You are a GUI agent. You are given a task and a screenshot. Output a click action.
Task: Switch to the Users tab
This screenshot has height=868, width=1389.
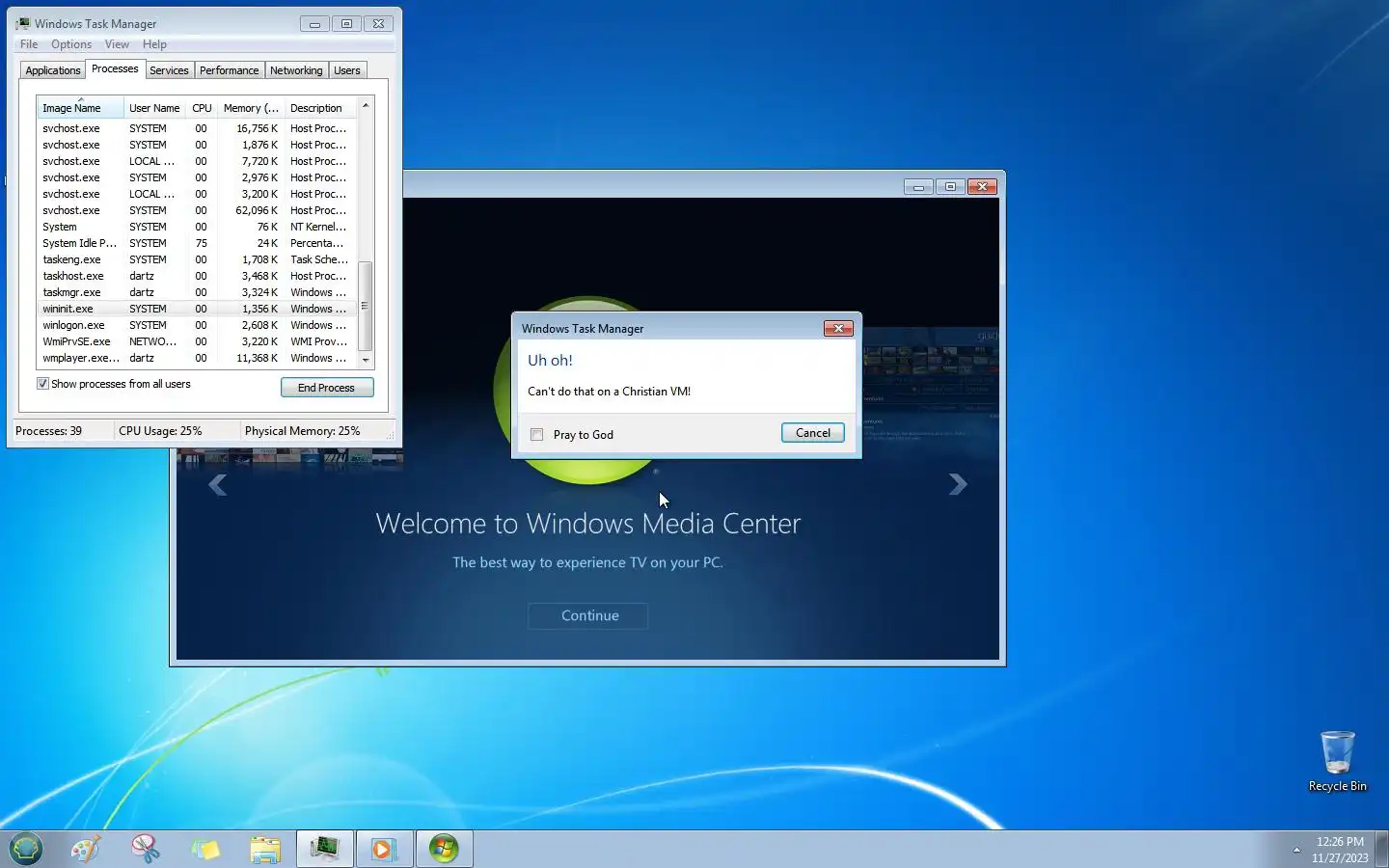click(347, 70)
